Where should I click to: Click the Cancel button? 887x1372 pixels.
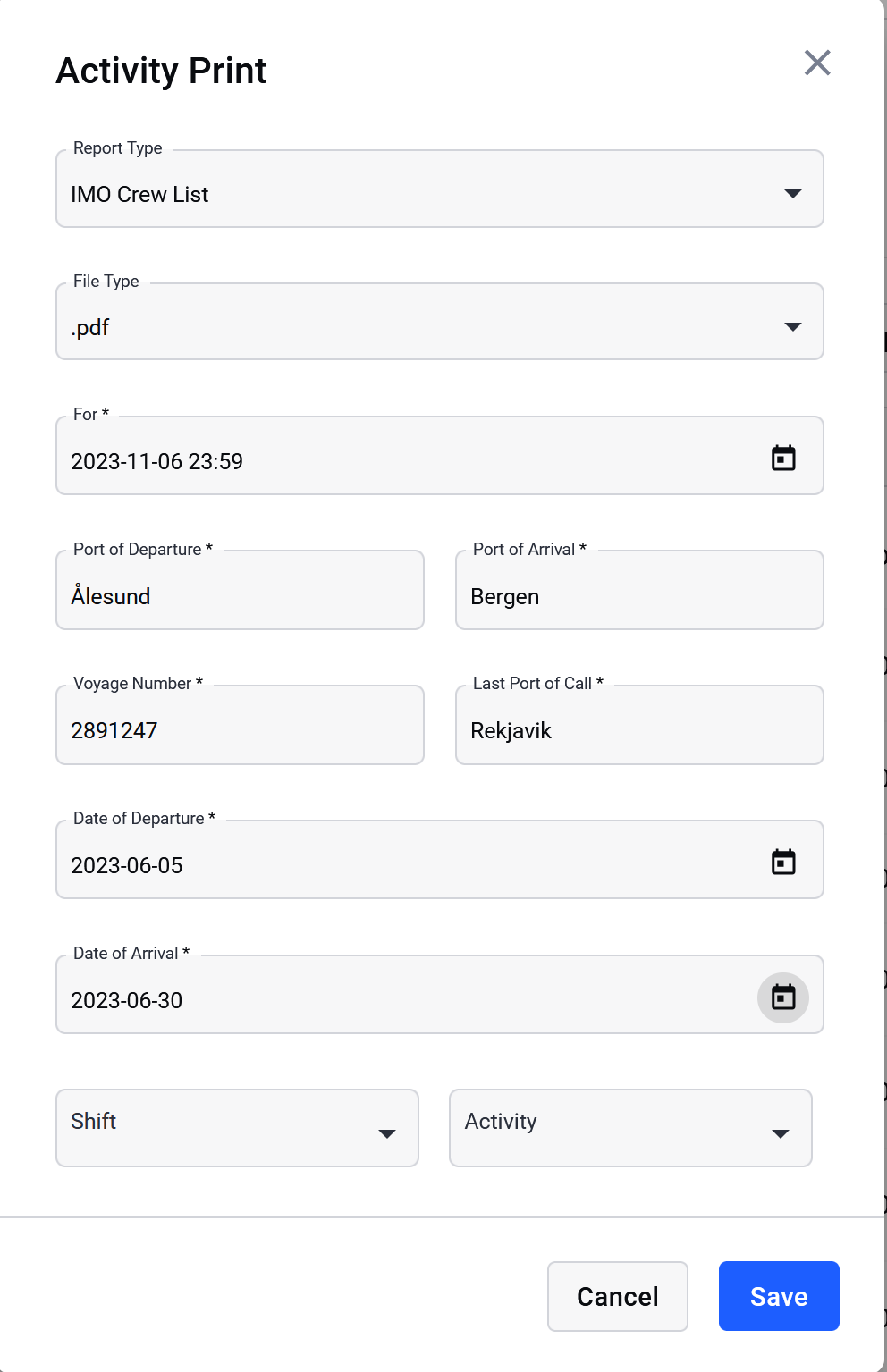point(617,1295)
